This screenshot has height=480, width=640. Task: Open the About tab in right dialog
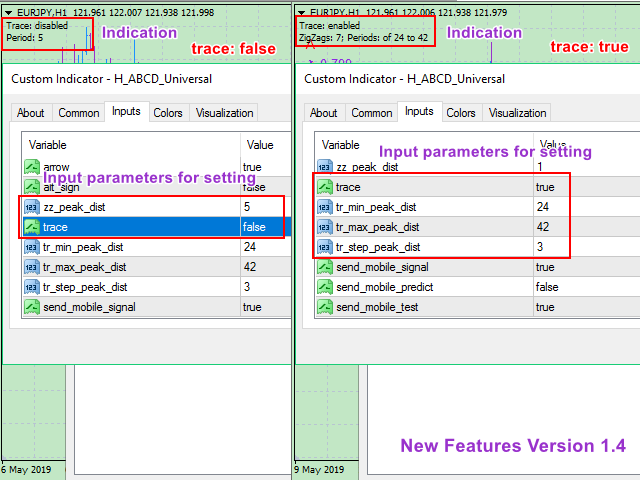click(x=324, y=113)
